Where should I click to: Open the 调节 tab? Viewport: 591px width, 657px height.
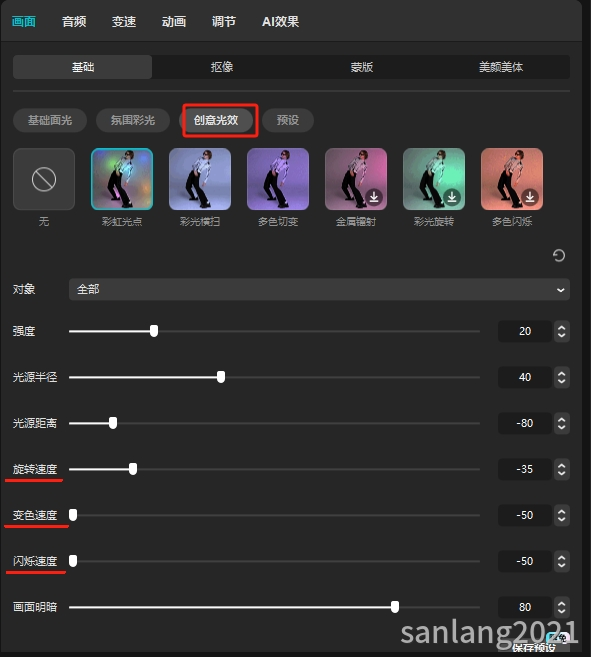[x=223, y=22]
